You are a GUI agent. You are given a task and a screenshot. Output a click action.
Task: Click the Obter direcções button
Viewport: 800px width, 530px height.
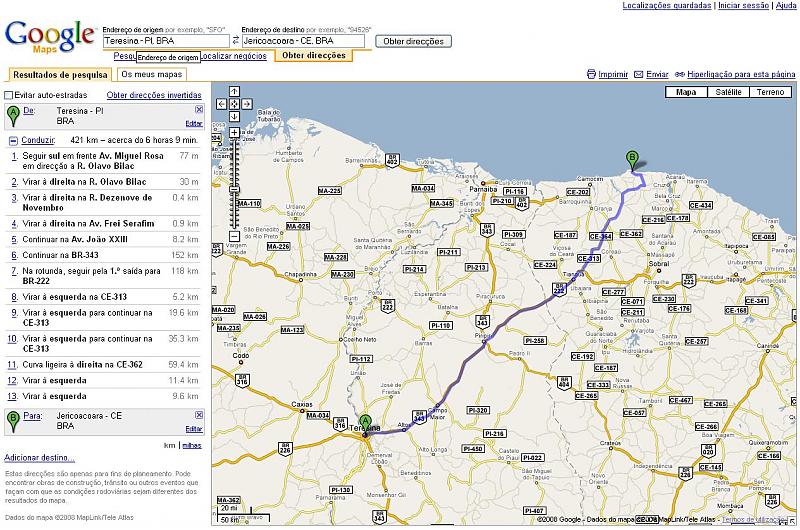[x=413, y=41]
